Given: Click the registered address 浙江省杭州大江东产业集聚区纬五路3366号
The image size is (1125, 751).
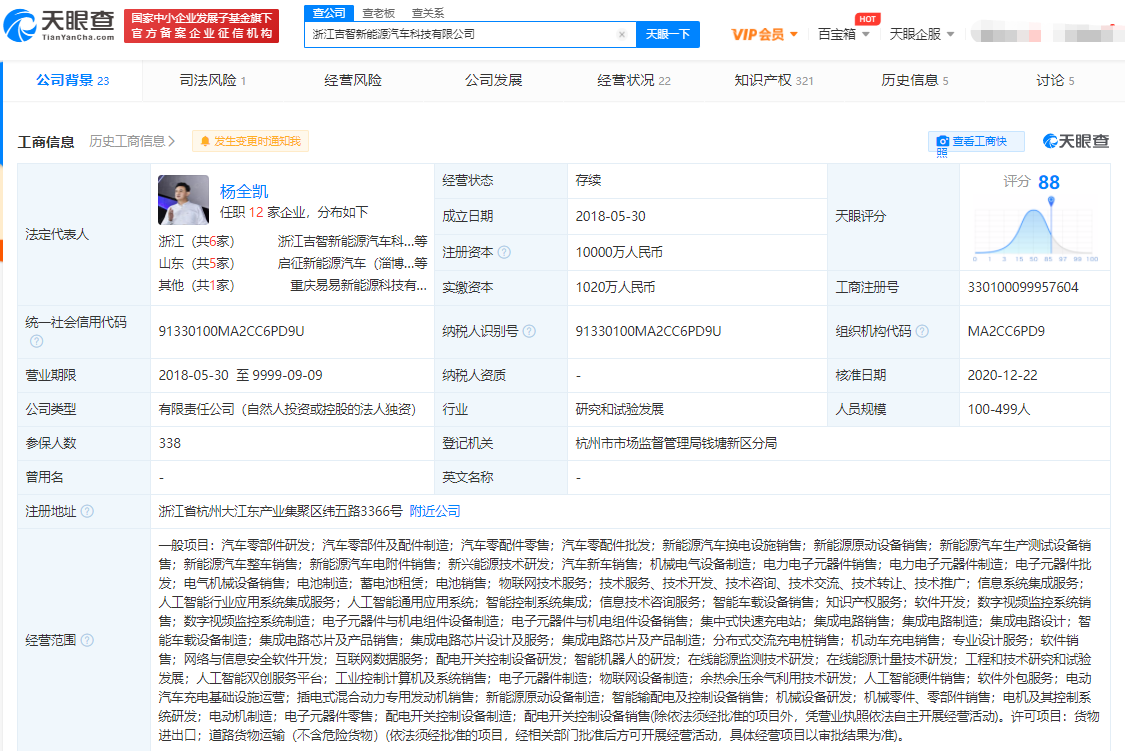Looking at the screenshot, I should 281,511.
